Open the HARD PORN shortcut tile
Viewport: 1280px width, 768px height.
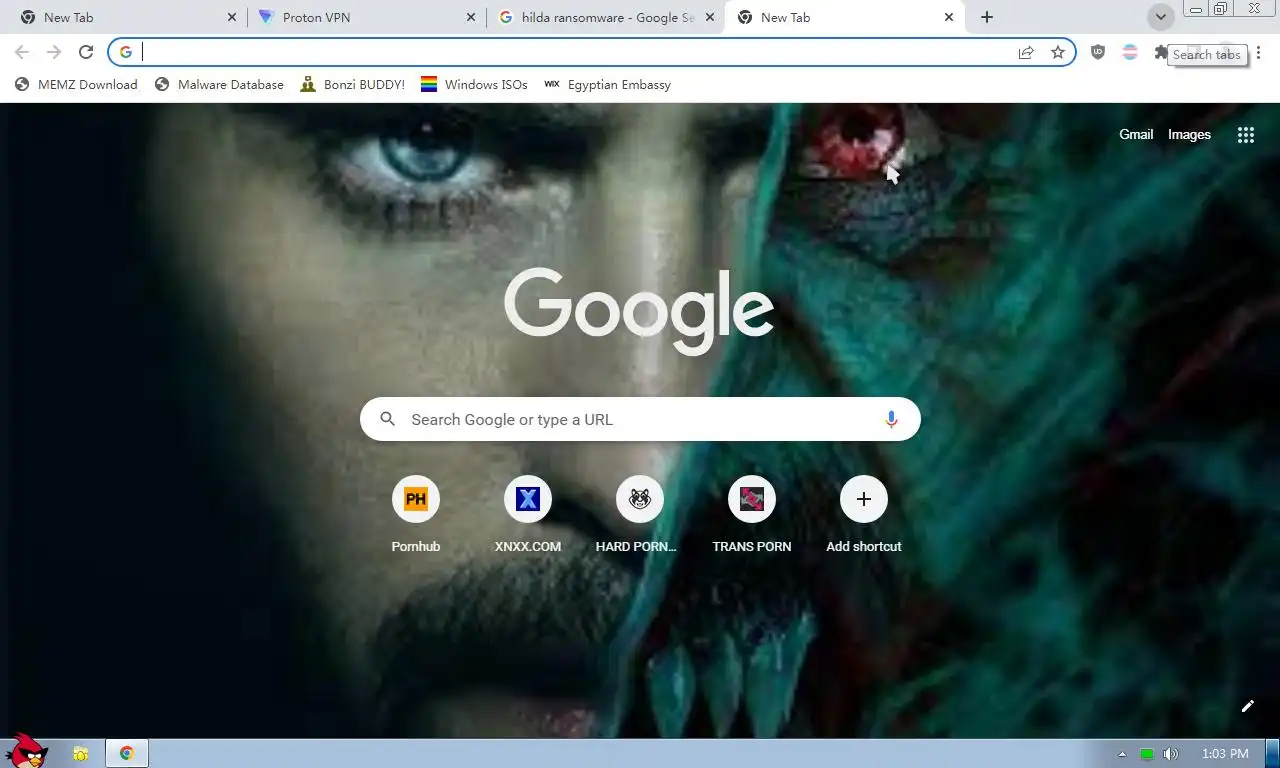(x=640, y=515)
